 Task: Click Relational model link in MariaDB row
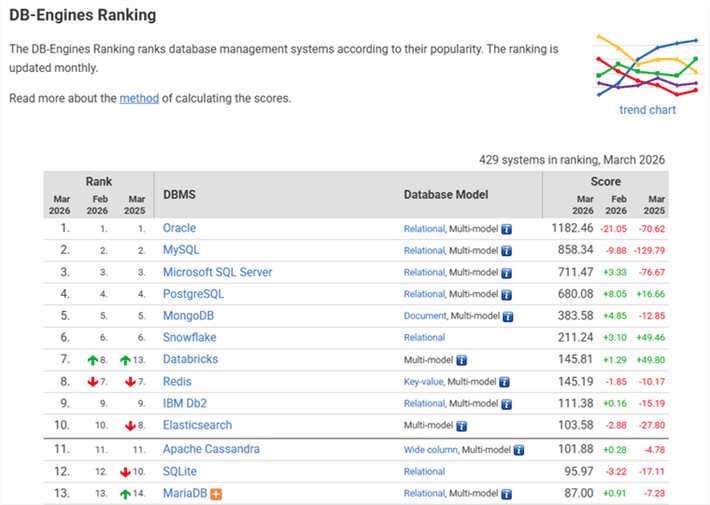click(424, 493)
